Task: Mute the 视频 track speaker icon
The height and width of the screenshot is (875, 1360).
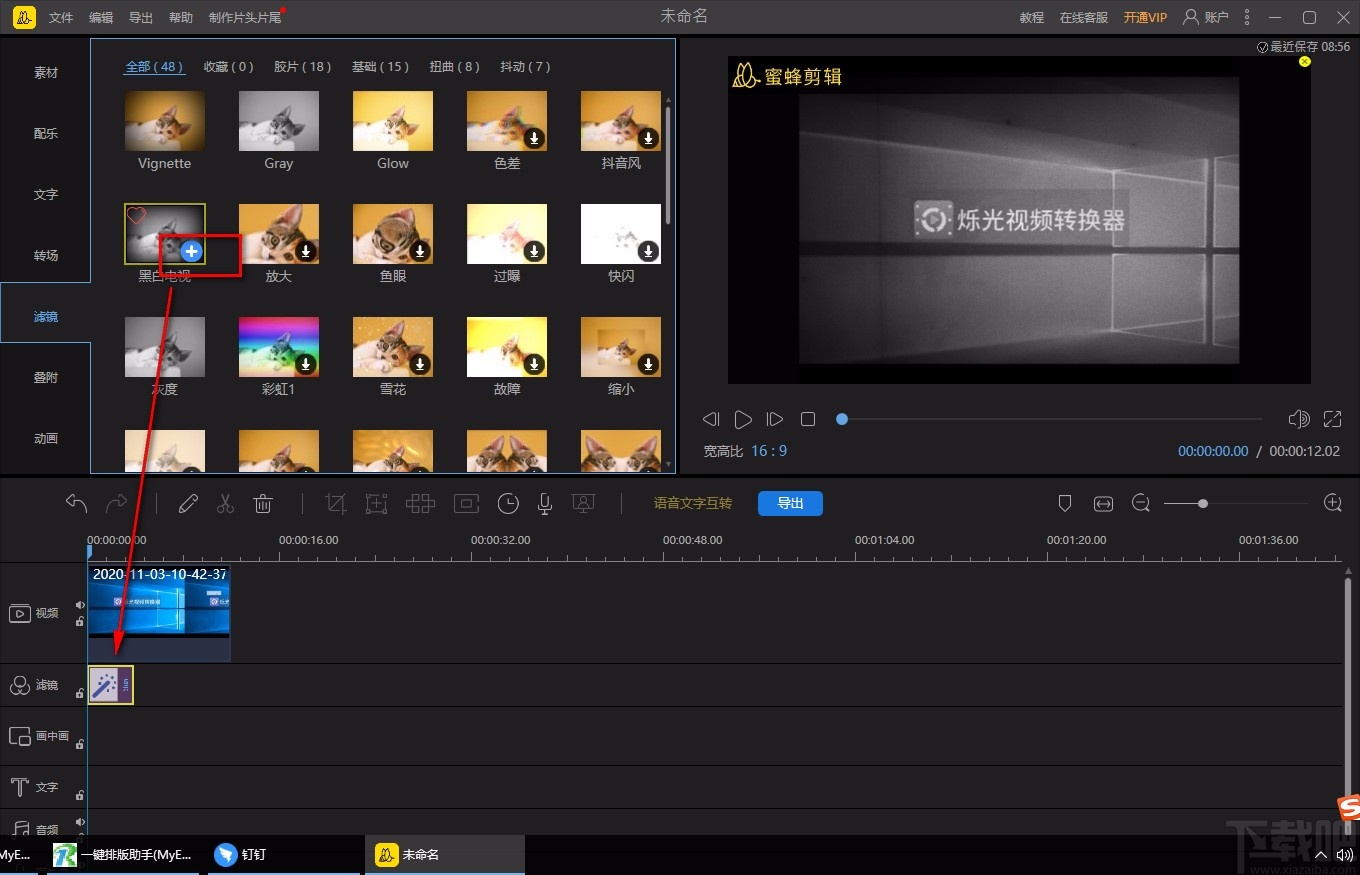Action: pyautogui.click(x=80, y=605)
